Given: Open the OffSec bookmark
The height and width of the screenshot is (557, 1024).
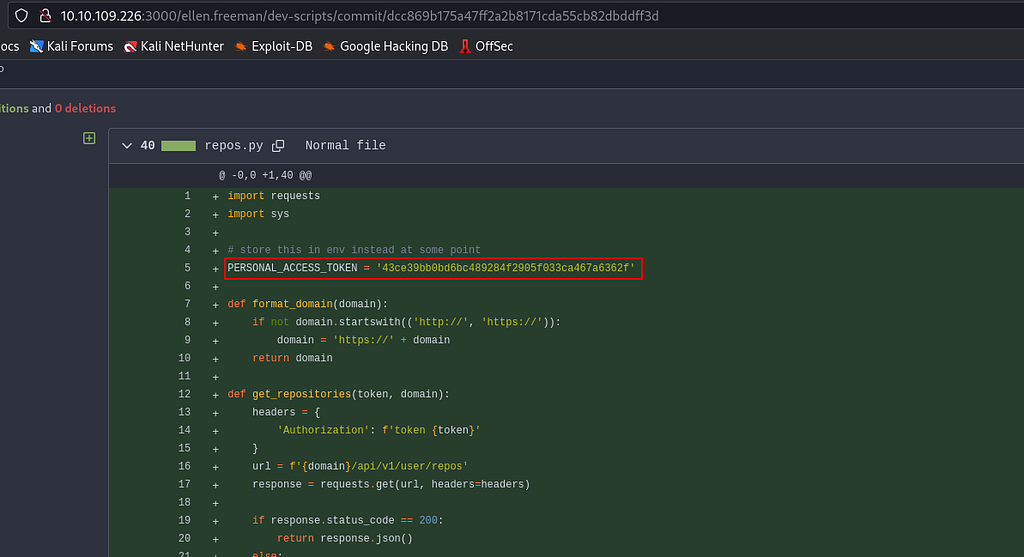Looking at the screenshot, I should pyautogui.click(x=486, y=46).
